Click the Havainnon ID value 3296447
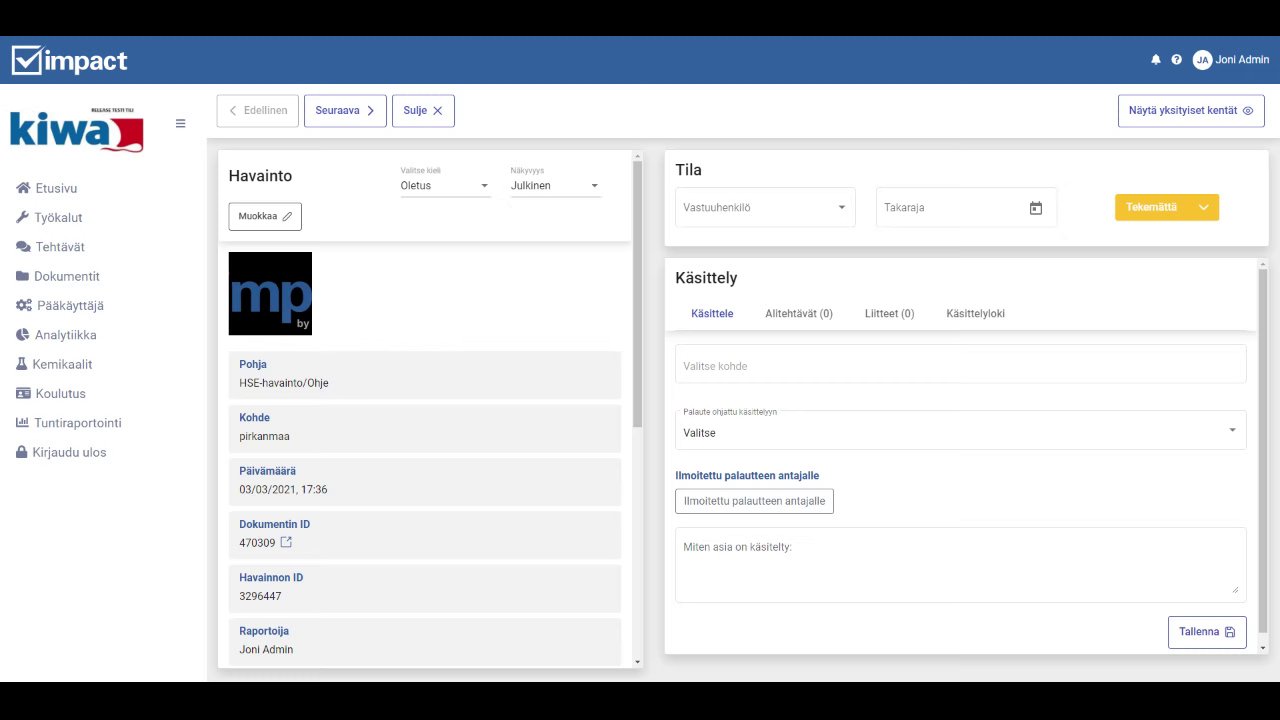This screenshot has height=720, width=1280. coord(260,596)
